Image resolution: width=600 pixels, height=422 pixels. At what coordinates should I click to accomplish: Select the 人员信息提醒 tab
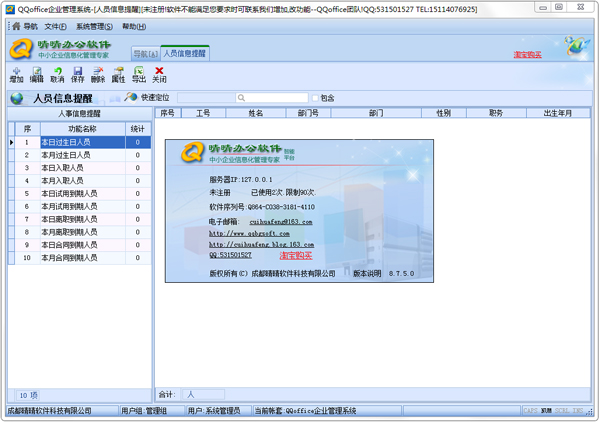(x=185, y=53)
